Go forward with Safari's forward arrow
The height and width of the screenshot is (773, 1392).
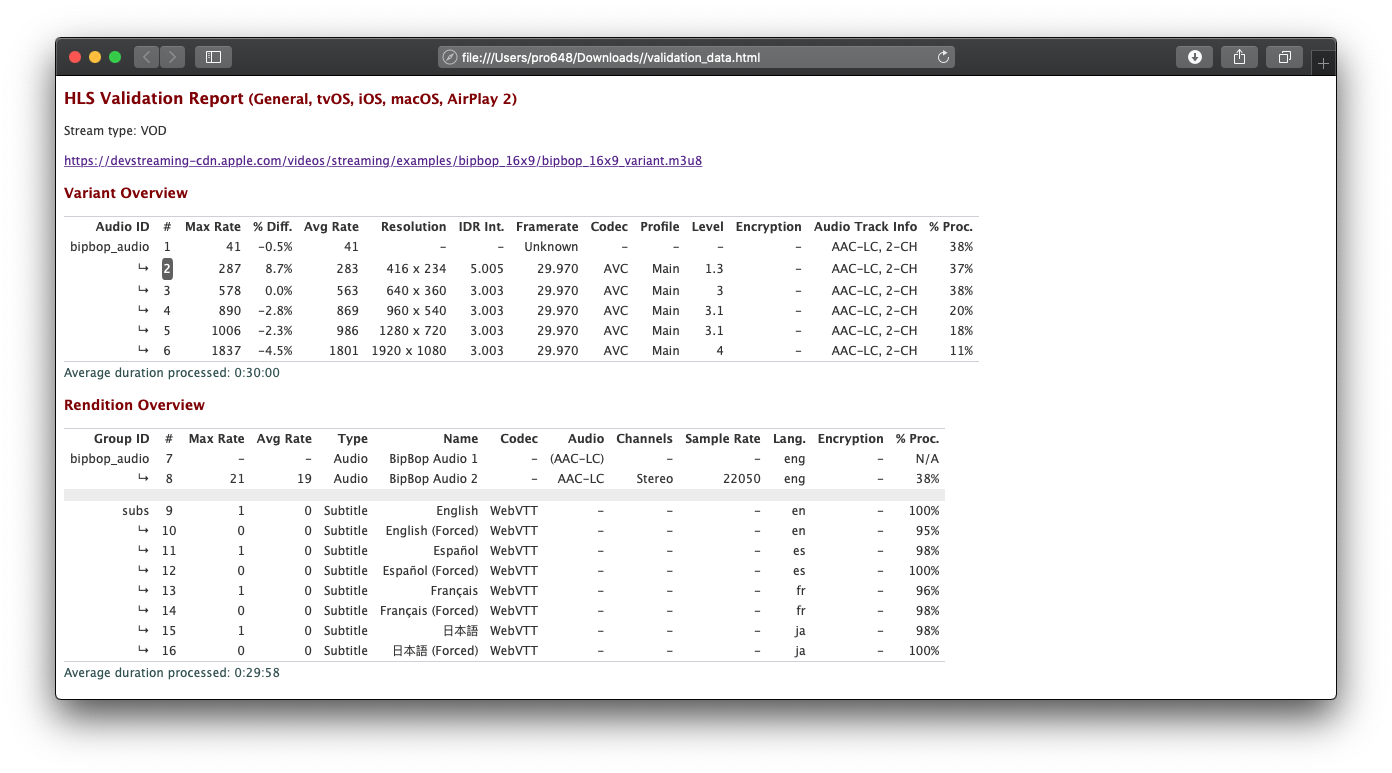(x=173, y=57)
